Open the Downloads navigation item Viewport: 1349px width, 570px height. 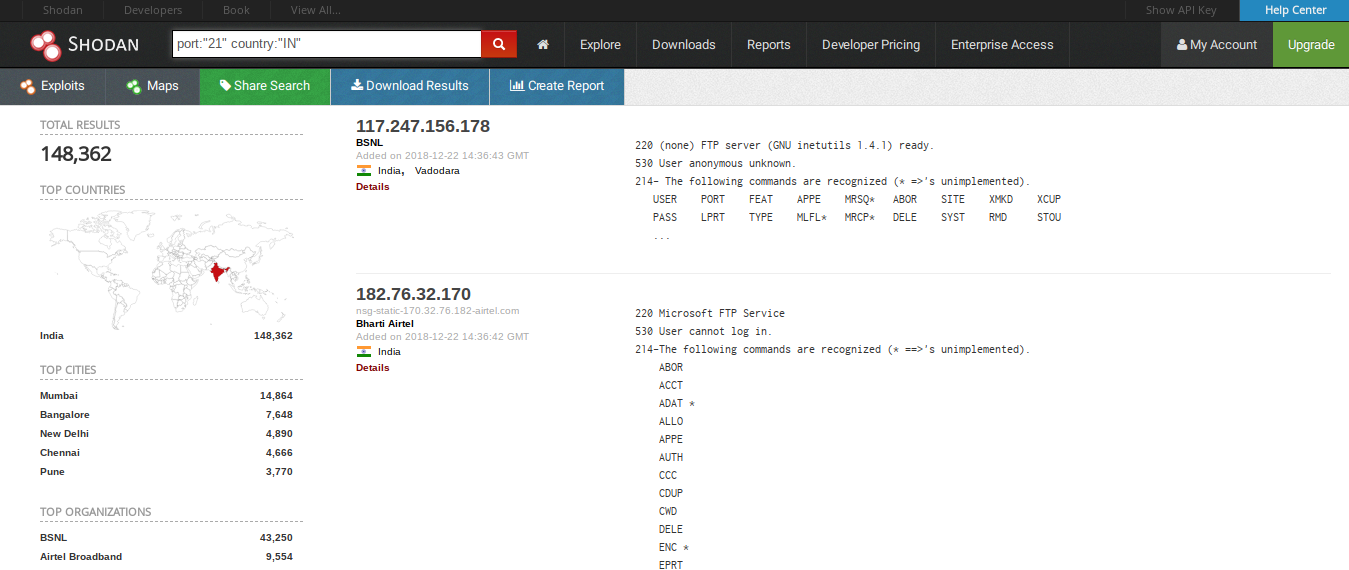[683, 44]
